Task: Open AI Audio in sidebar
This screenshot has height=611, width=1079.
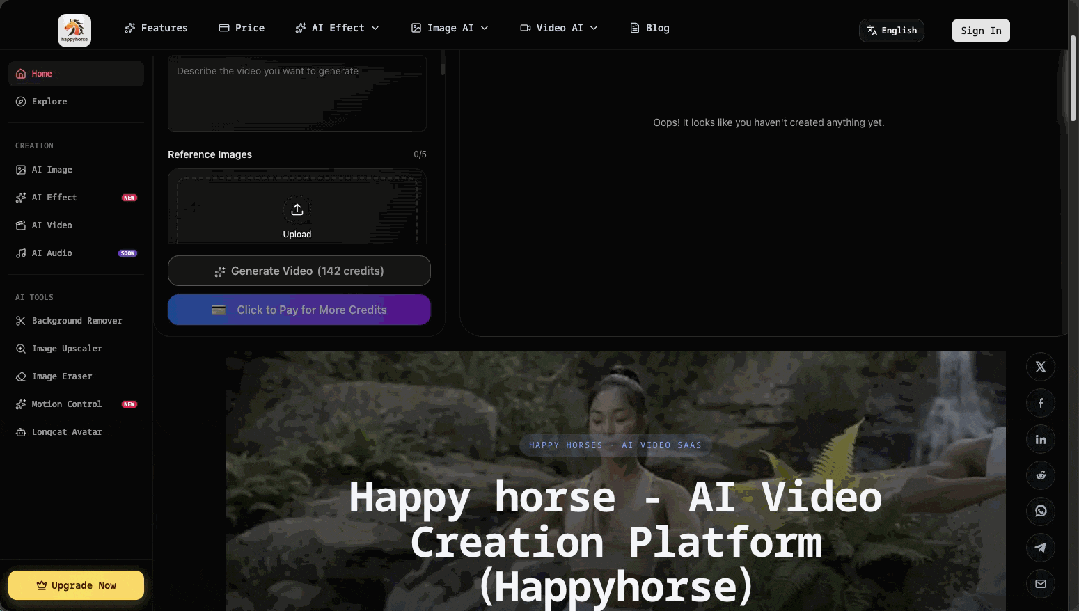Action: [x=76, y=253]
